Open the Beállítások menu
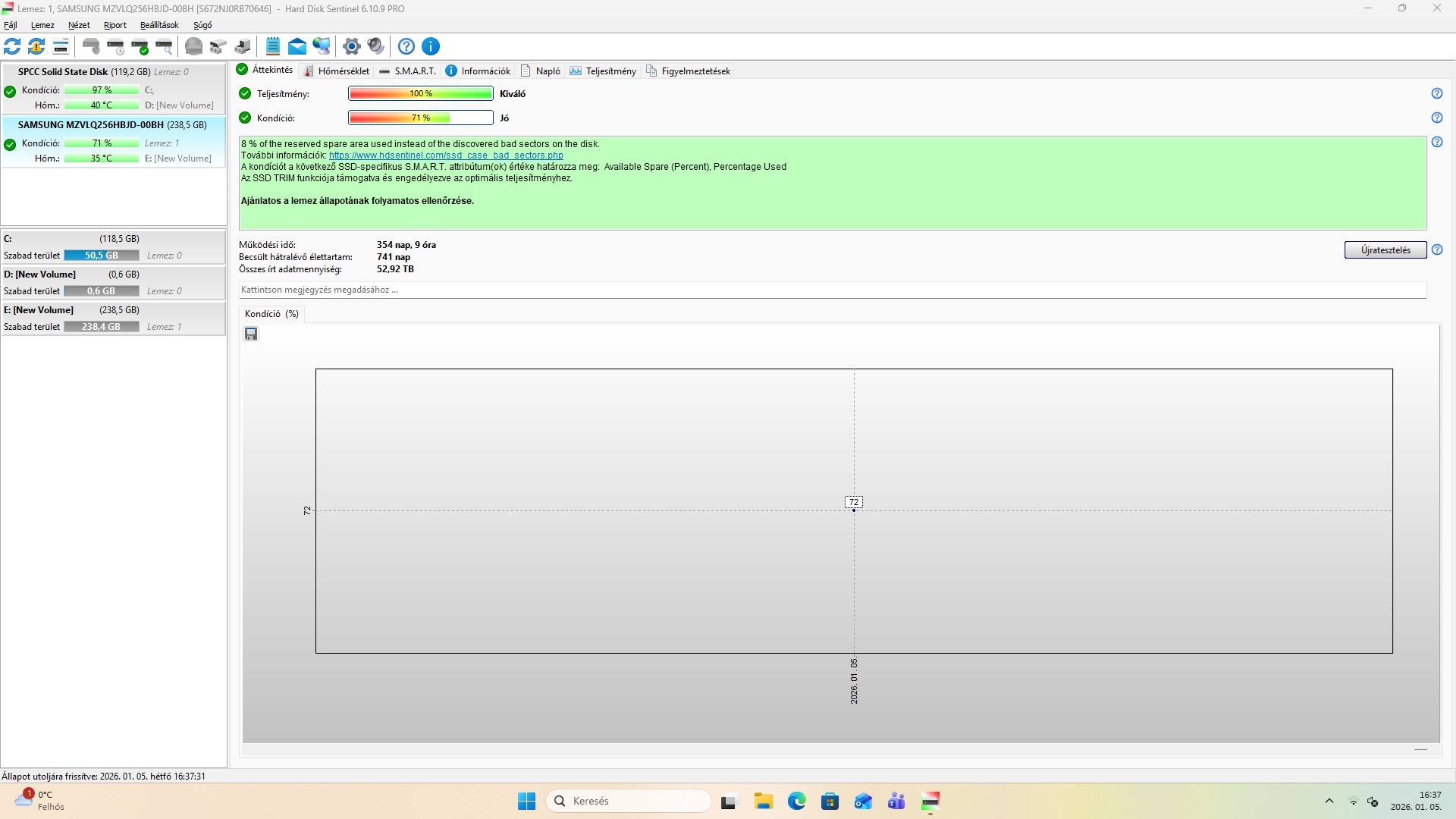1456x819 pixels. [159, 25]
